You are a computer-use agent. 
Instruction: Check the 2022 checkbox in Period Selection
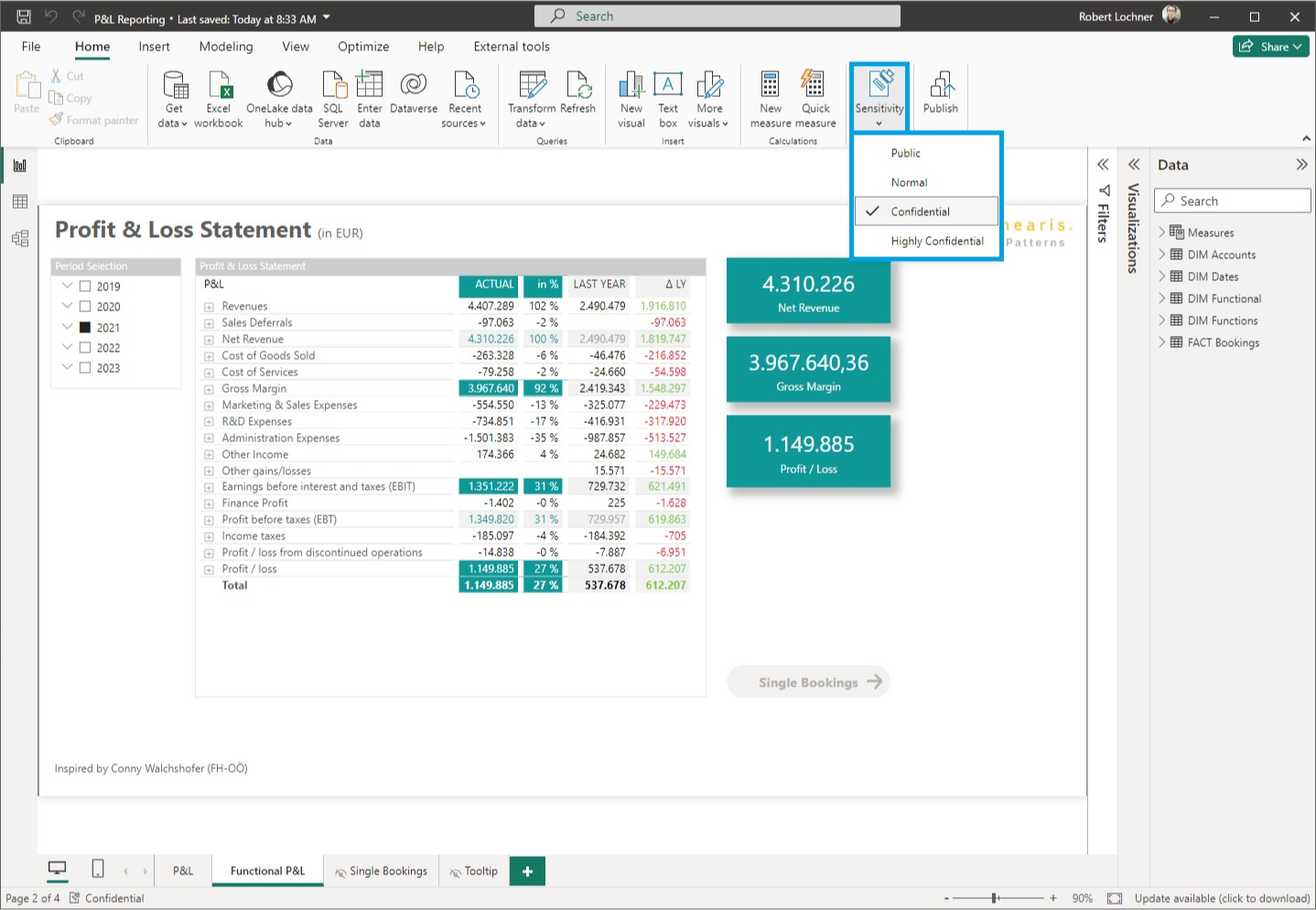tap(87, 347)
